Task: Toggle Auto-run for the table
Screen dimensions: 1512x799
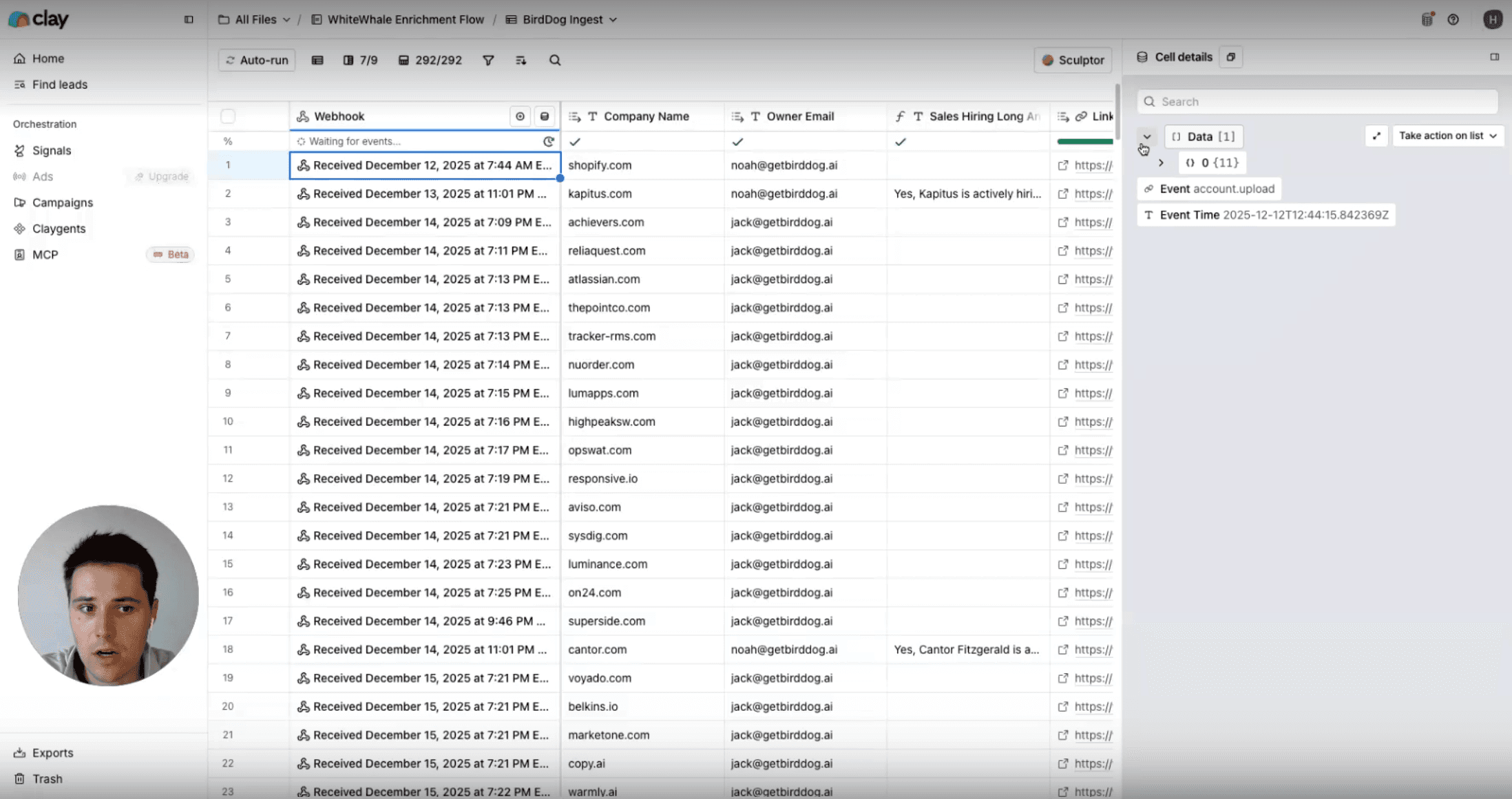Action: click(x=258, y=61)
